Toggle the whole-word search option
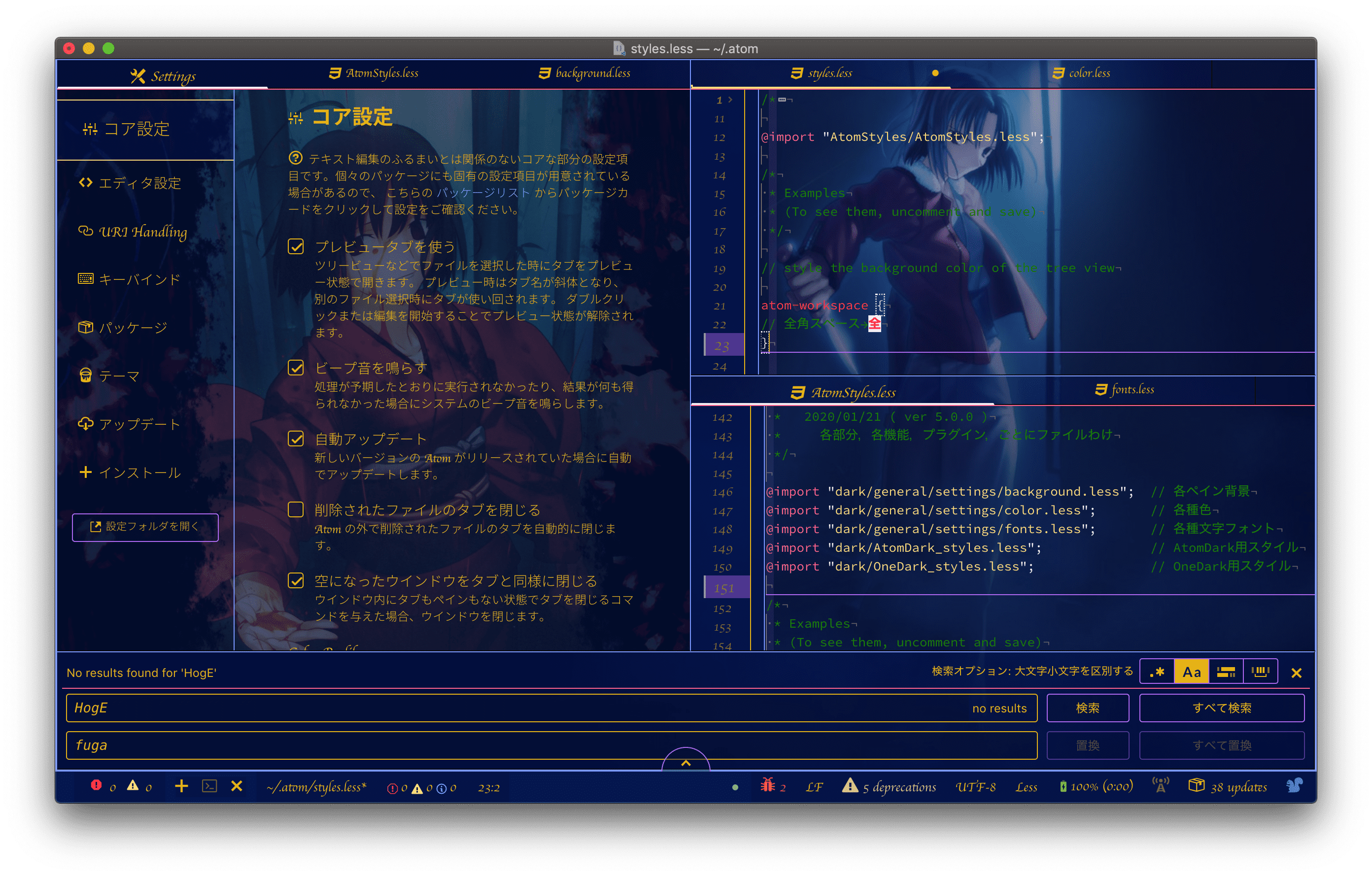1372x876 pixels. pos(1260,673)
